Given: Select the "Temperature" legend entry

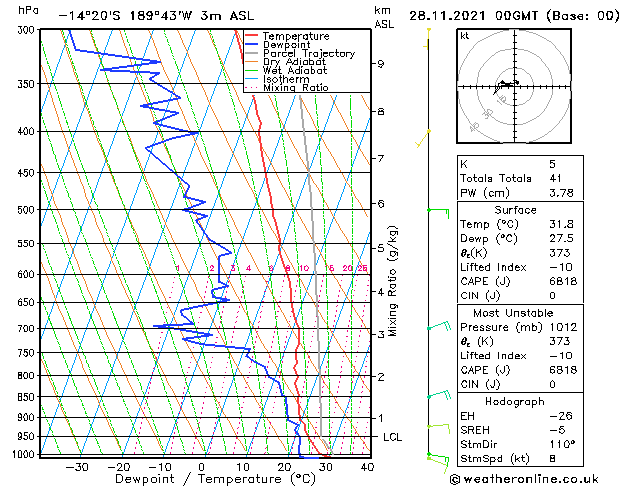Looking at the screenshot, I should click(x=296, y=36).
